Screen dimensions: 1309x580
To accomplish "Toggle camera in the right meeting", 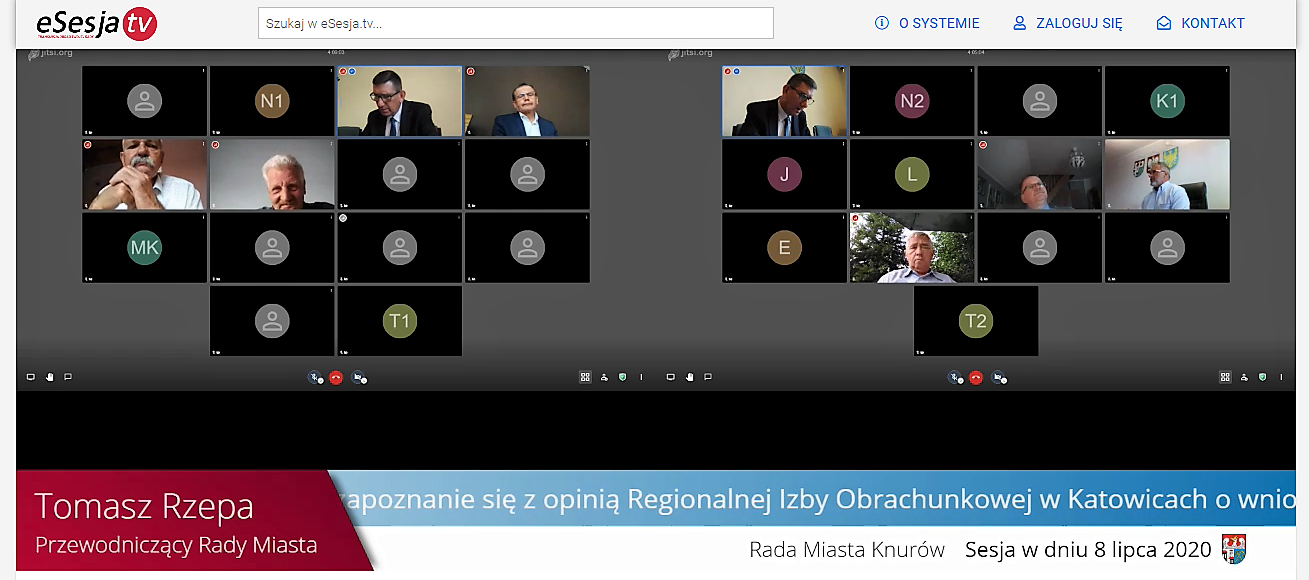I will (998, 378).
